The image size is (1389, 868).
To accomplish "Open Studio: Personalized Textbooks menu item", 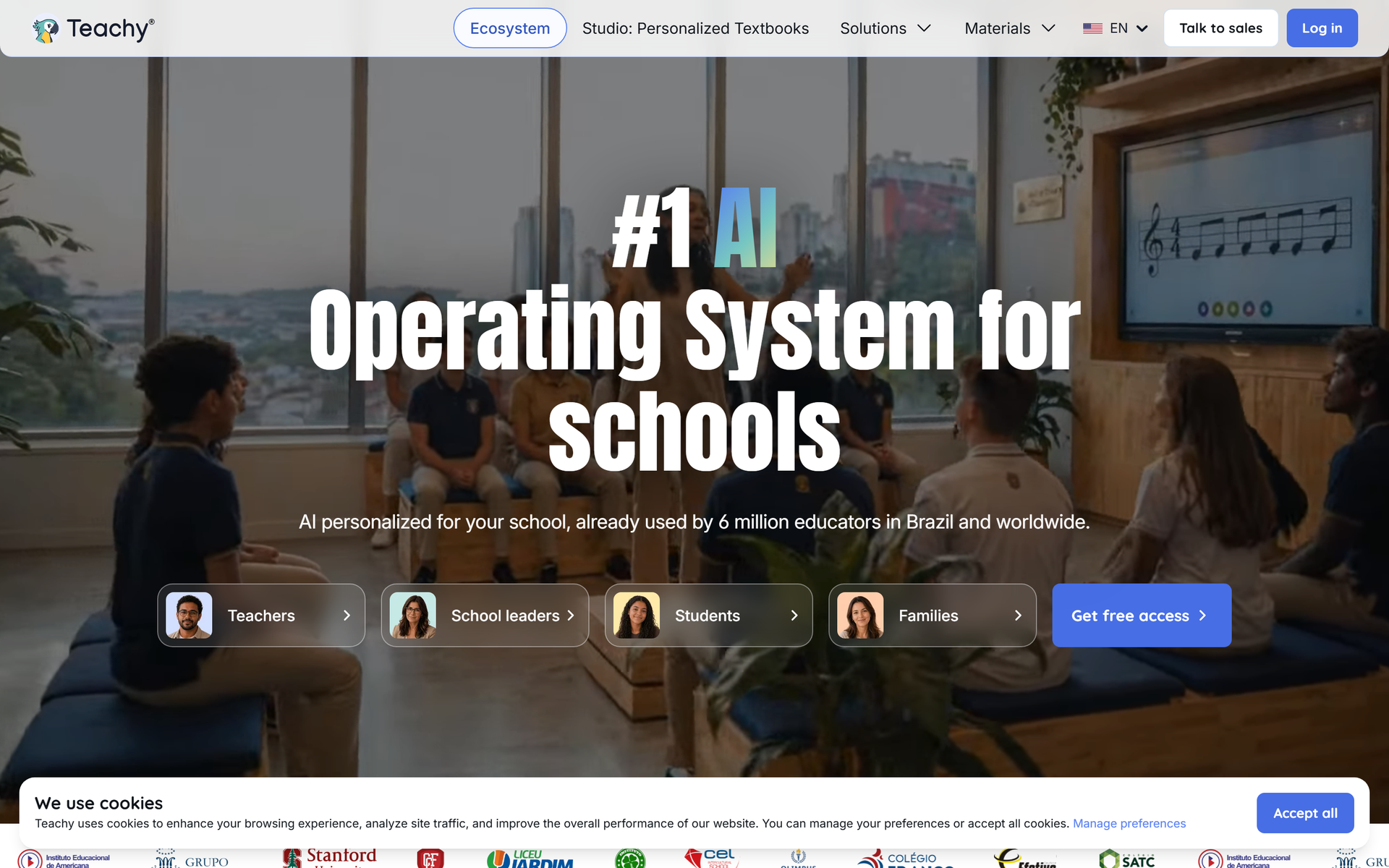I will (x=695, y=28).
